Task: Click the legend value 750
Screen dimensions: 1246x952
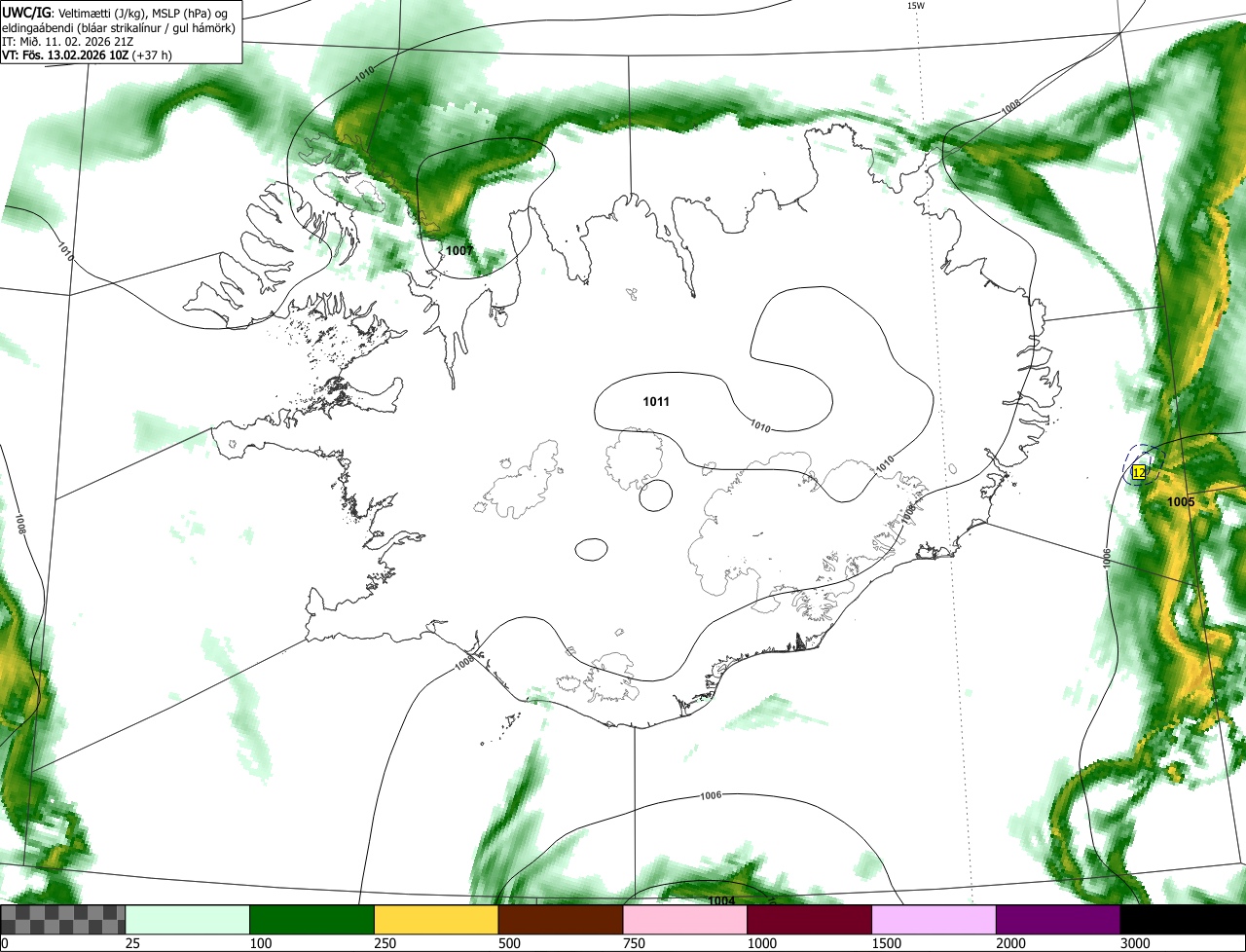Action: pyautogui.click(x=633, y=943)
